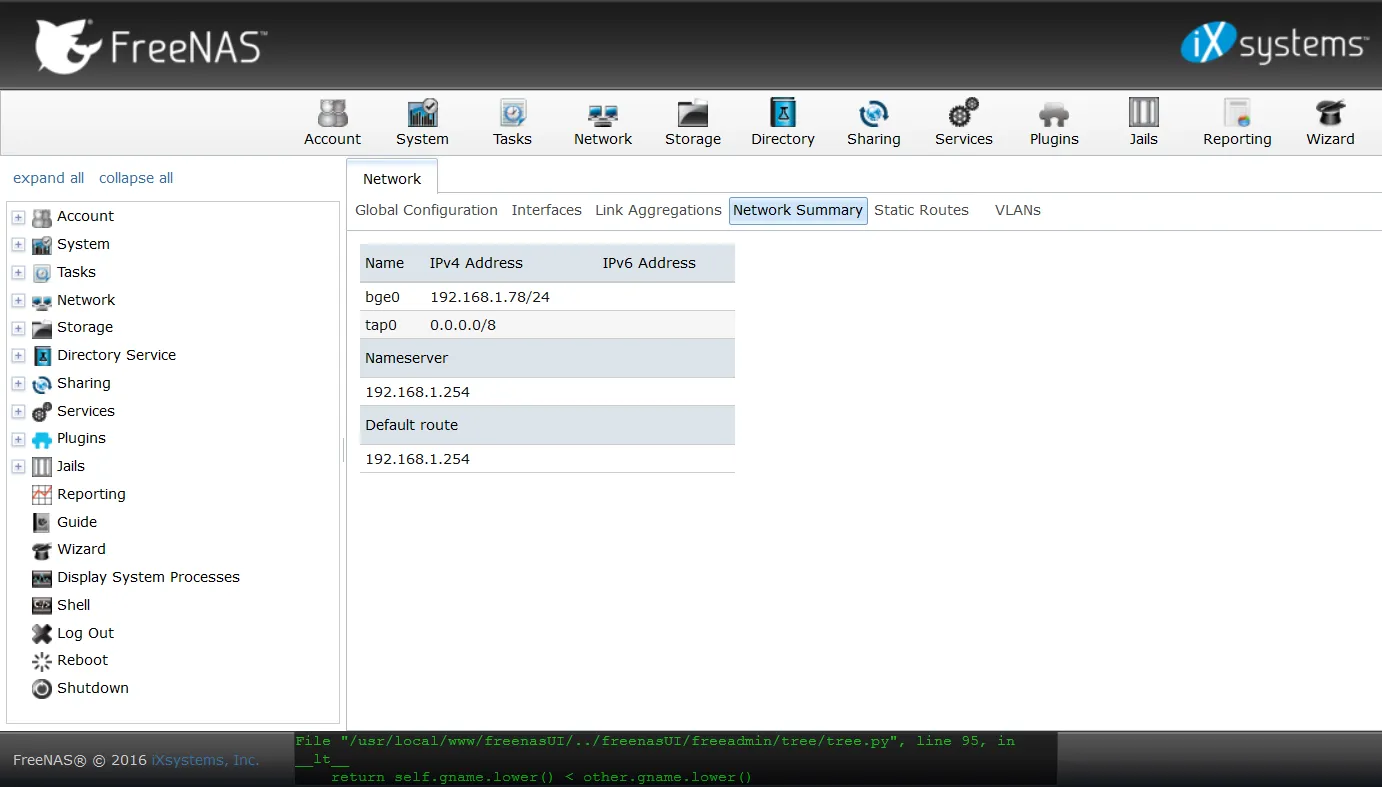Open Reporting via its toolbar icon
This screenshot has width=1382, height=787.
pyautogui.click(x=1236, y=120)
